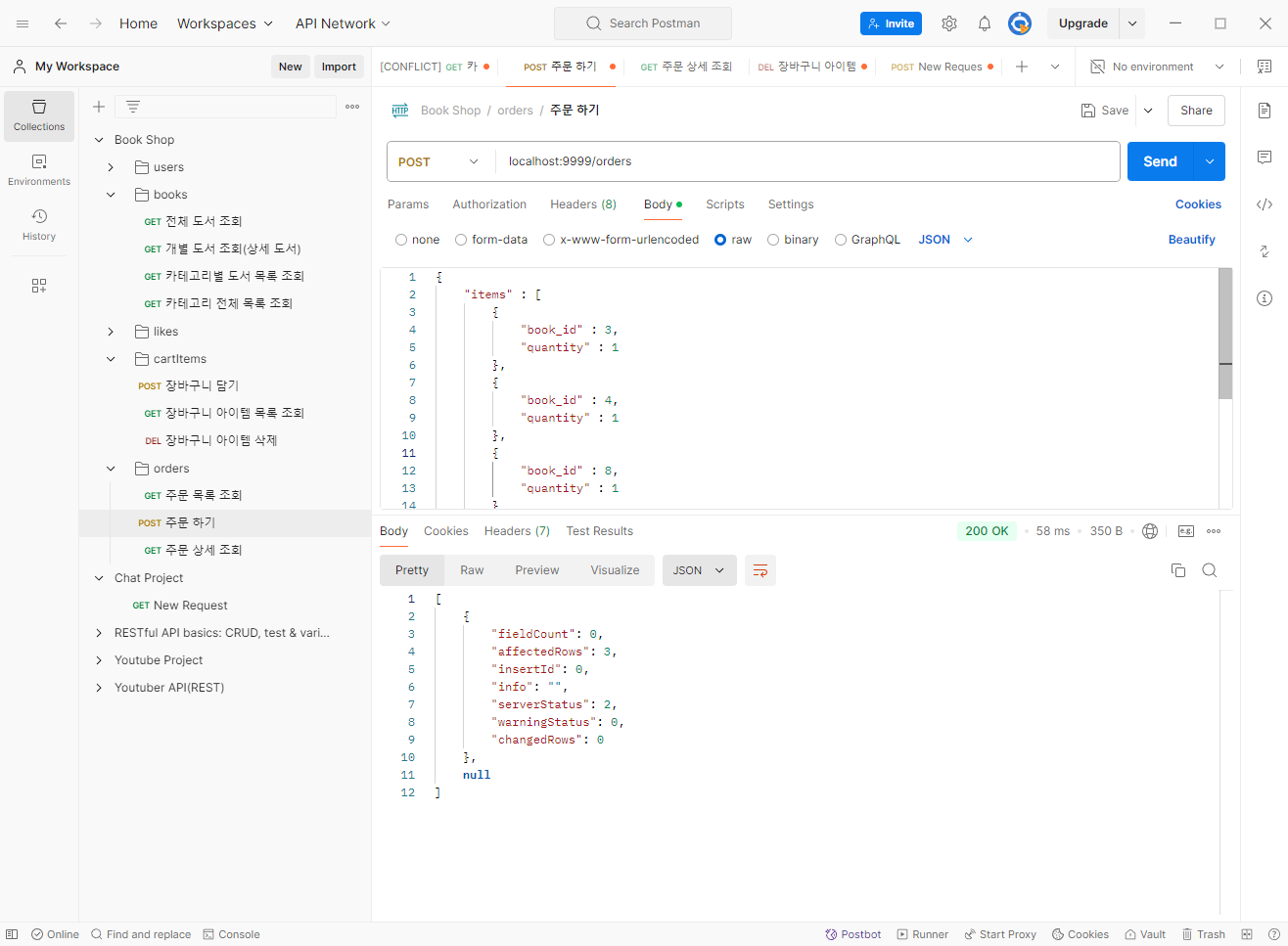Click the collections filter icon

click(x=133, y=107)
